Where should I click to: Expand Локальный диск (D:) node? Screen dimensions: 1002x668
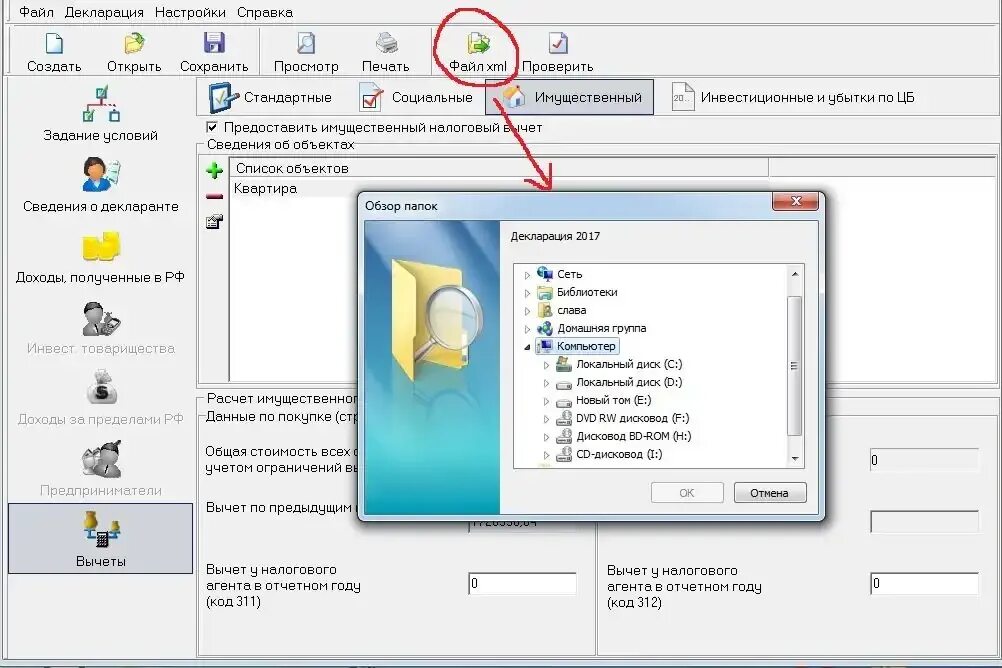546,383
